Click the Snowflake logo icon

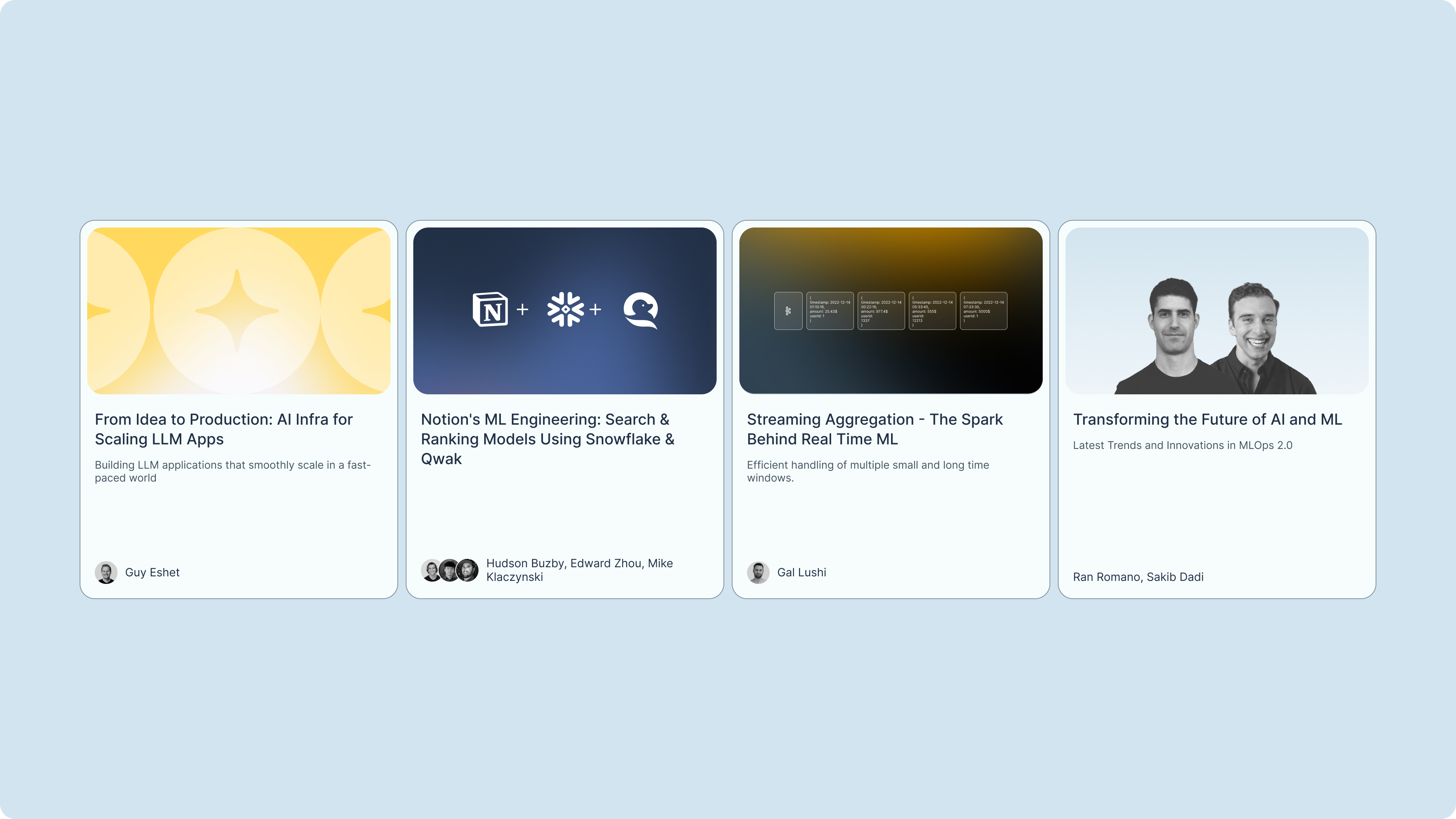point(565,310)
